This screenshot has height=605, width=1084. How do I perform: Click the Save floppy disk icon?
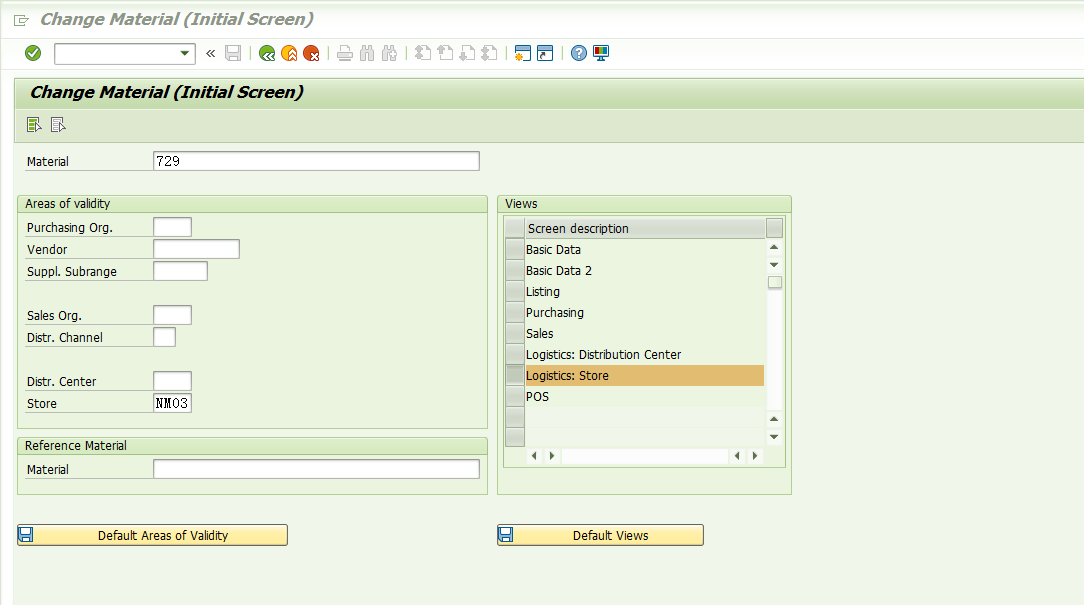pyautogui.click(x=233, y=53)
